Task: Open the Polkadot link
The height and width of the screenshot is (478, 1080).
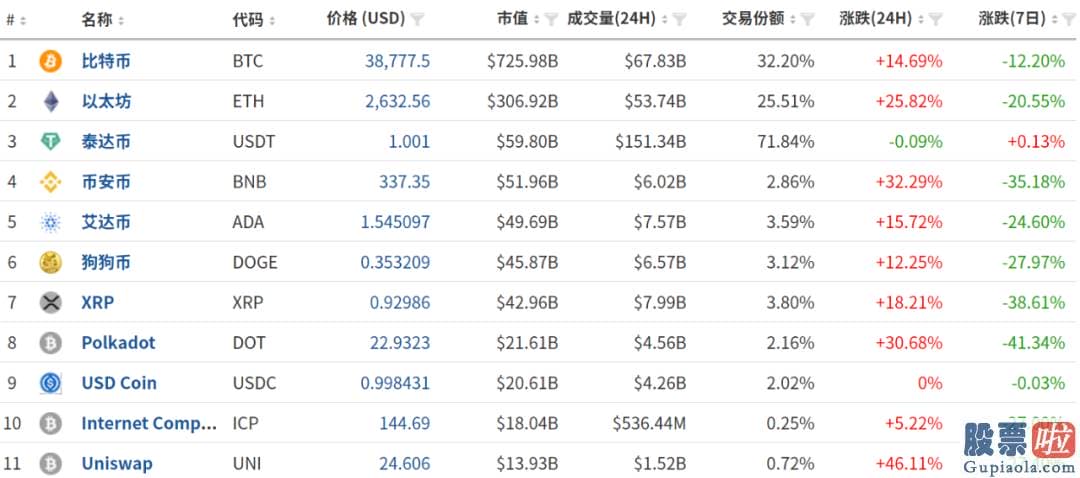Action: pos(118,342)
